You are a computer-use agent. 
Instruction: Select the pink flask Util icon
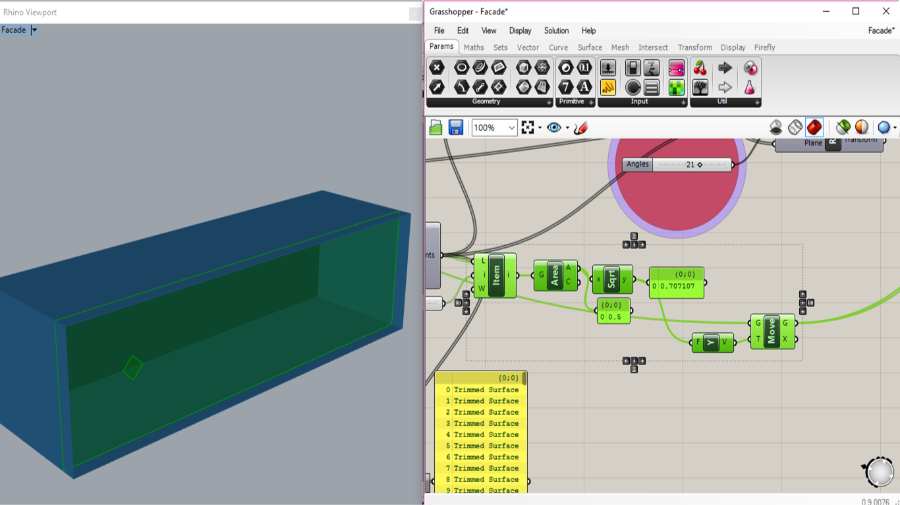[750, 87]
